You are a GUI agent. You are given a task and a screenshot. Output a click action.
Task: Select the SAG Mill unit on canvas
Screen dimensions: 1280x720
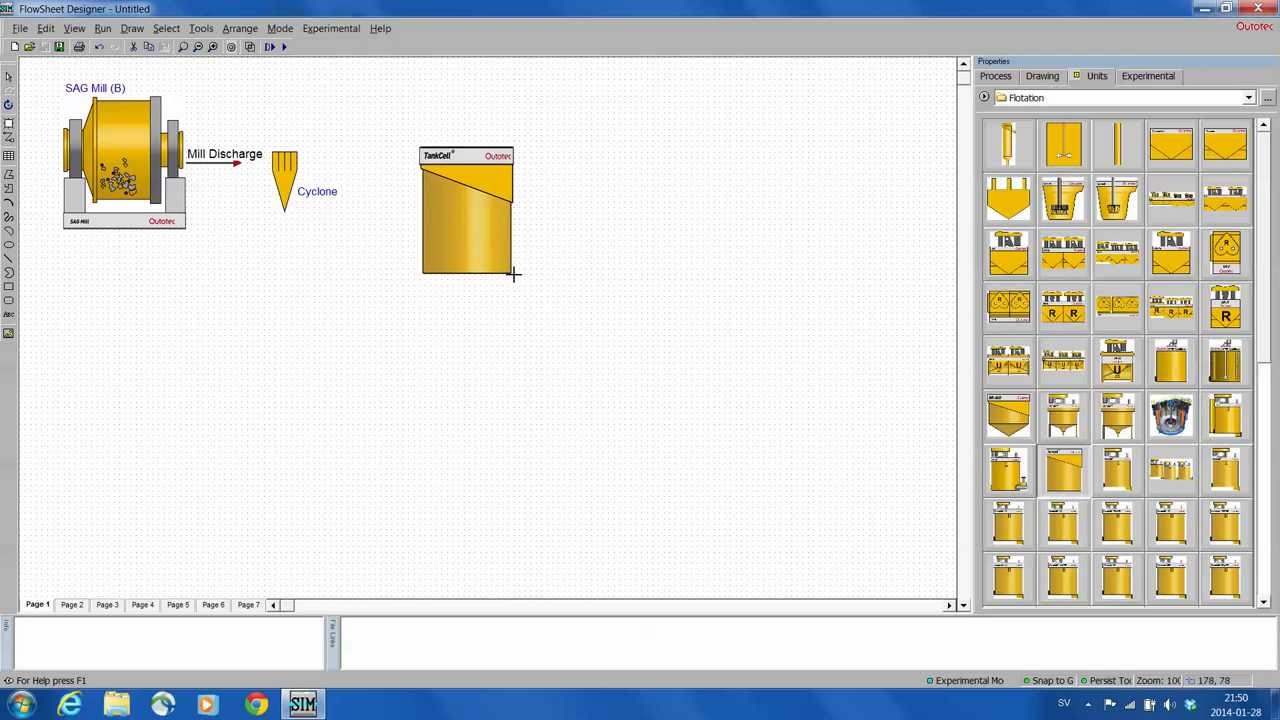tap(124, 162)
